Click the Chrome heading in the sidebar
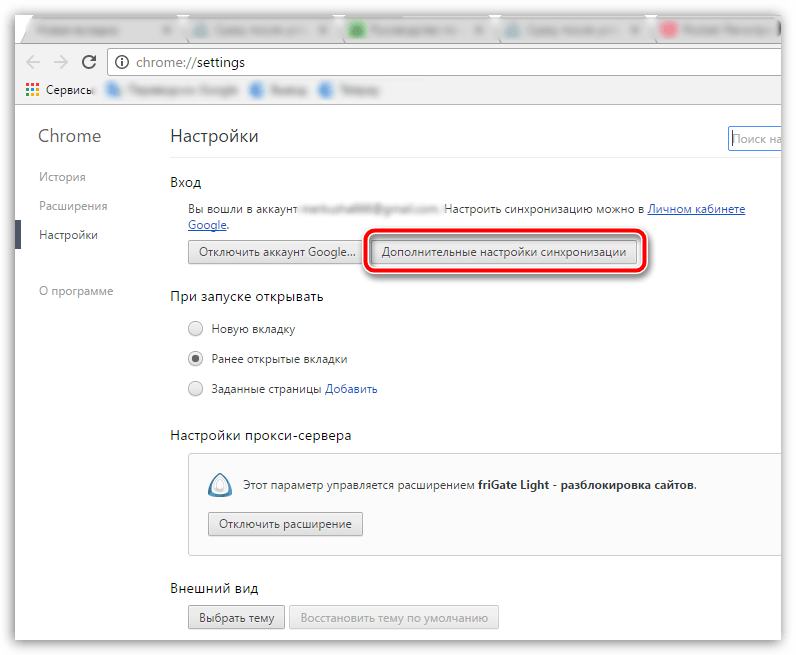This screenshot has width=796, height=655. coord(70,136)
